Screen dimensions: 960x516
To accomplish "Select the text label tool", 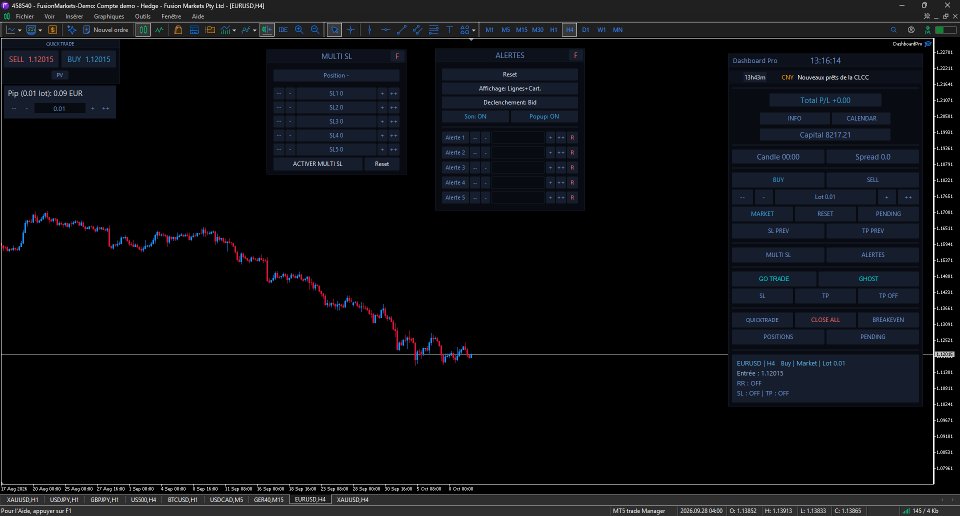I will coord(449,29).
